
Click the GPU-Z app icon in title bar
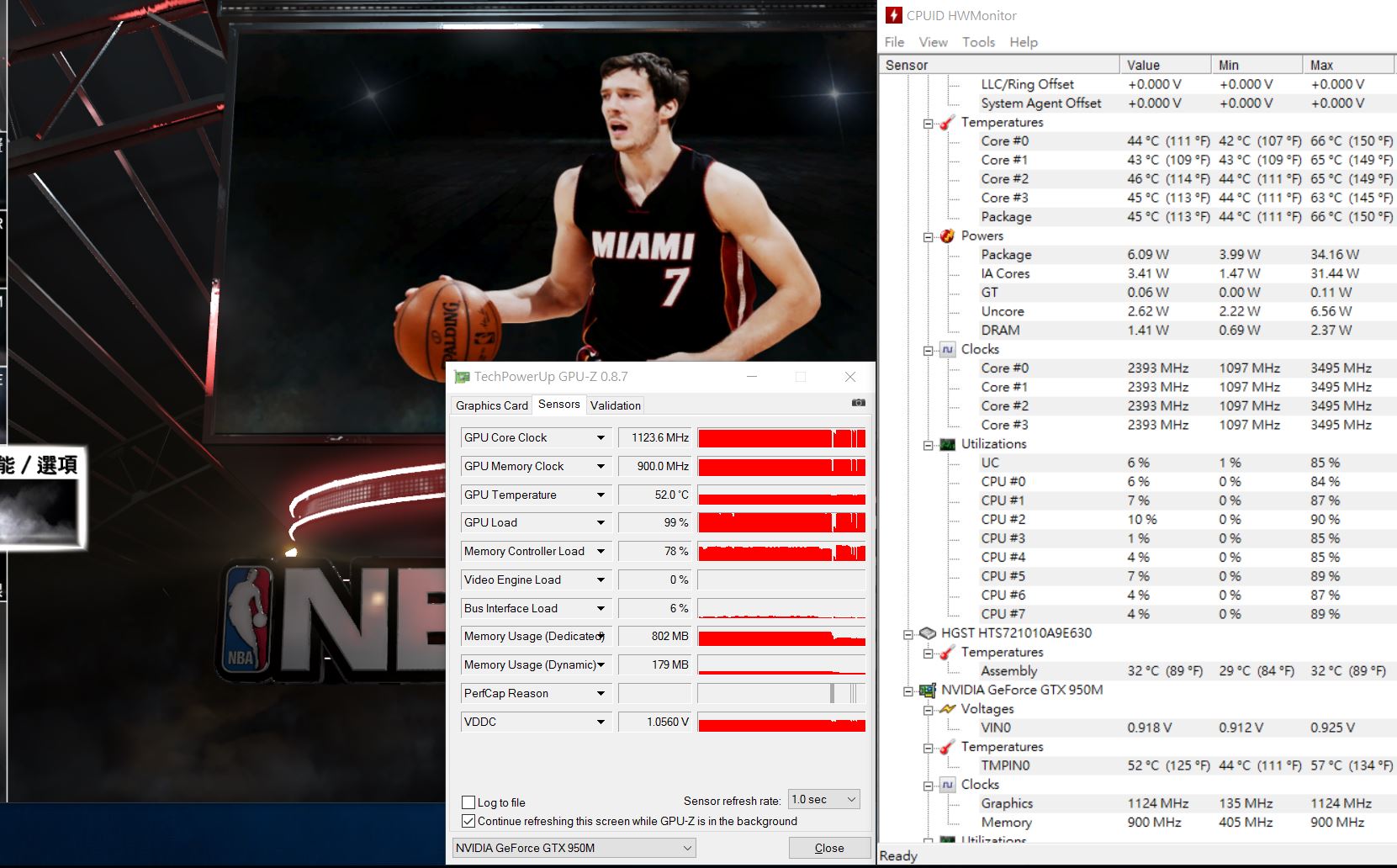coord(462,377)
